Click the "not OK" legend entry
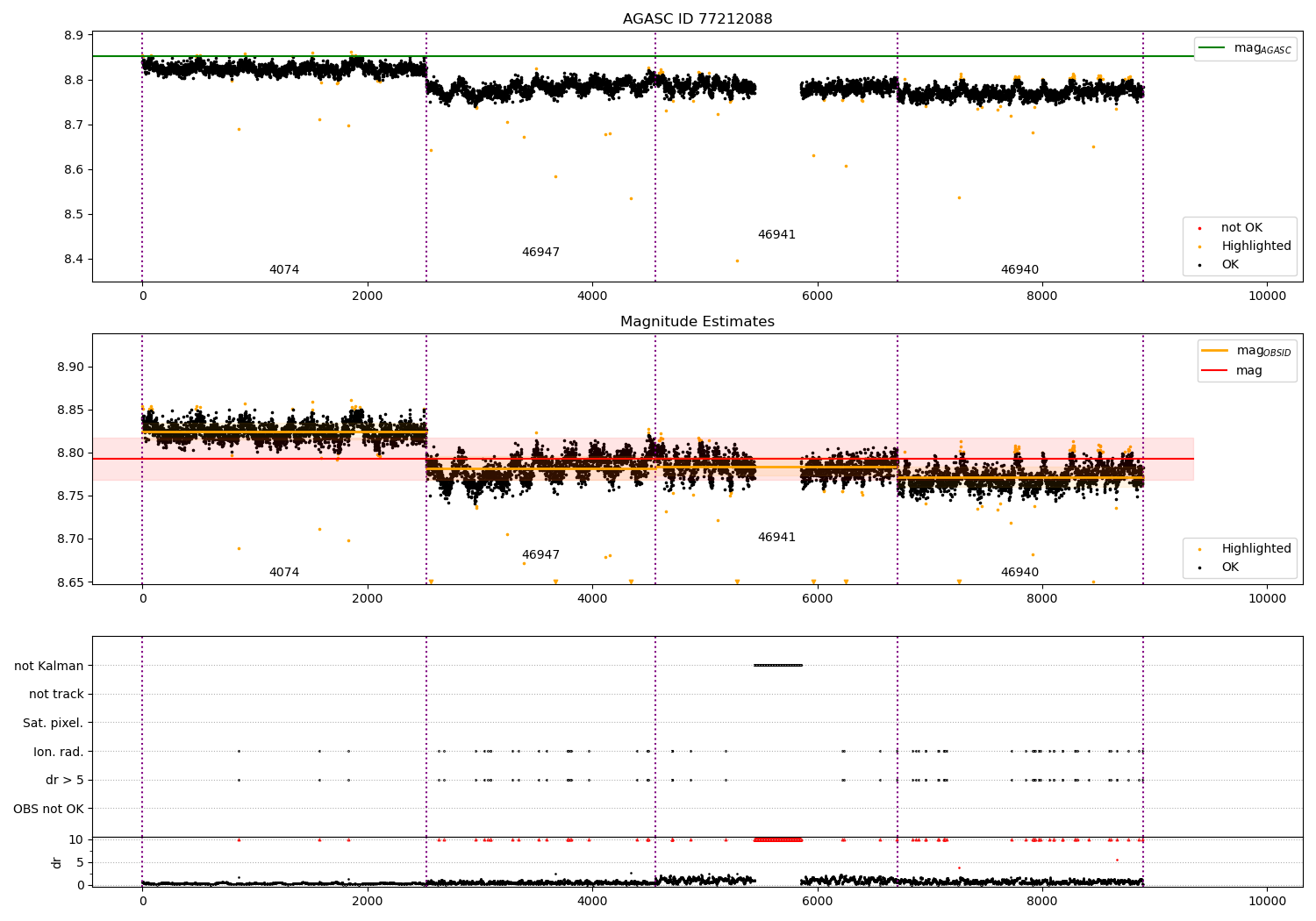This screenshot has width=1316, height=921. [1241, 228]
